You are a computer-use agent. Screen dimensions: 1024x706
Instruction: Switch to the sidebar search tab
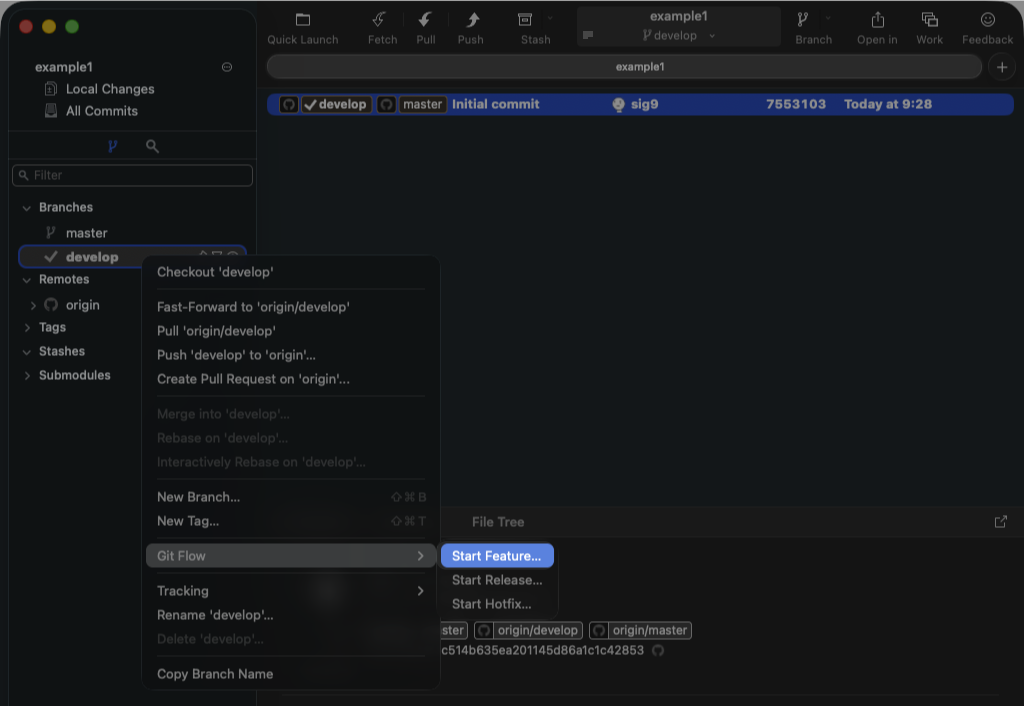(152, 146)
